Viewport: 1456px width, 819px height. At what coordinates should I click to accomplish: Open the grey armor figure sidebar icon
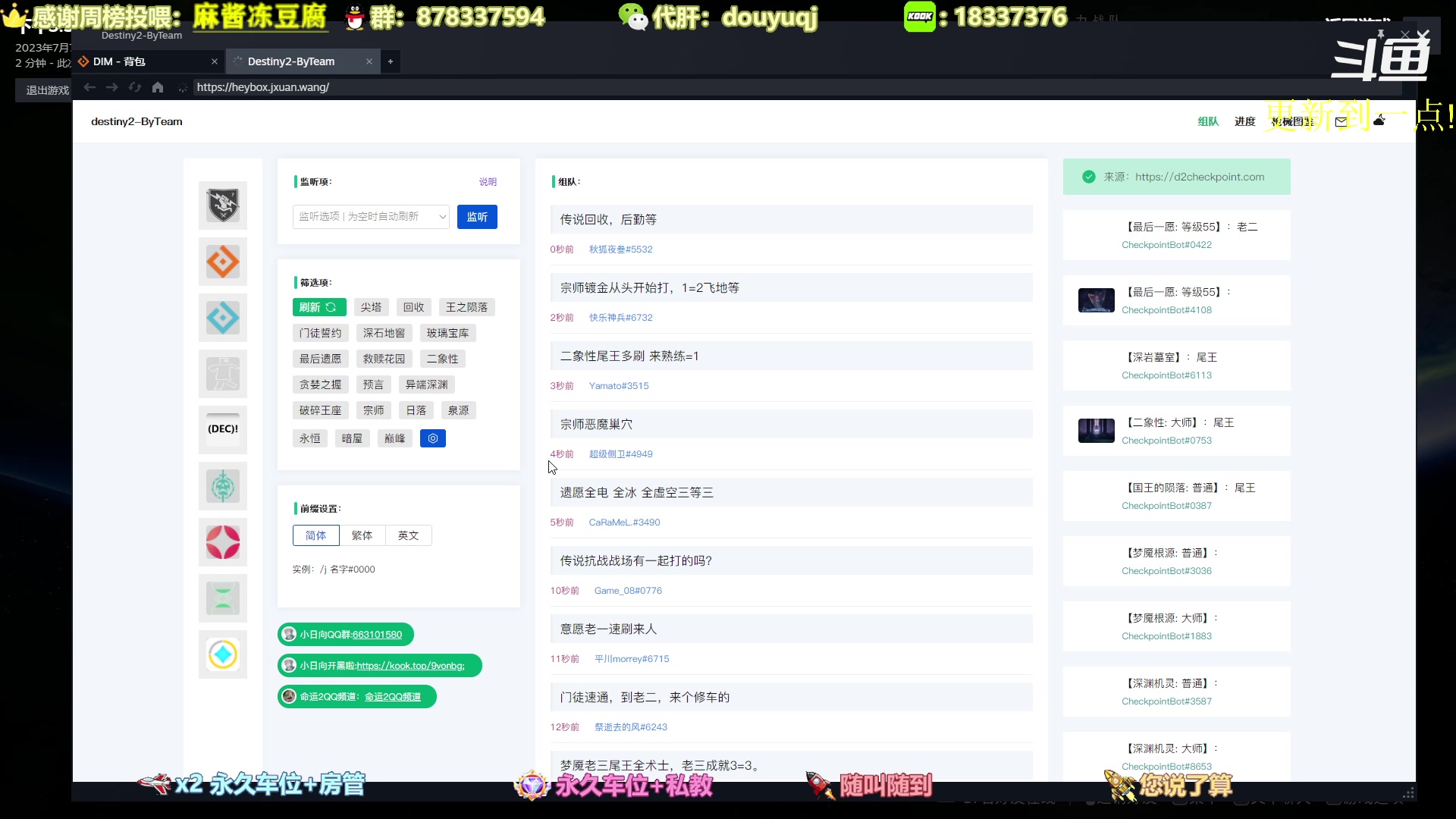tap(223, 374)
